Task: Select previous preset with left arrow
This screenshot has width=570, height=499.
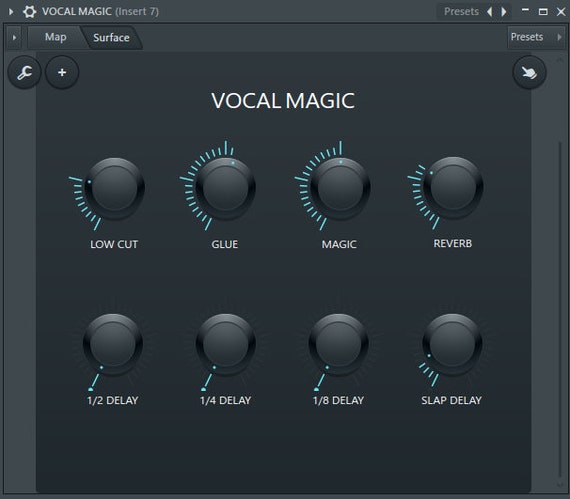Action: (x=490, y=12)
